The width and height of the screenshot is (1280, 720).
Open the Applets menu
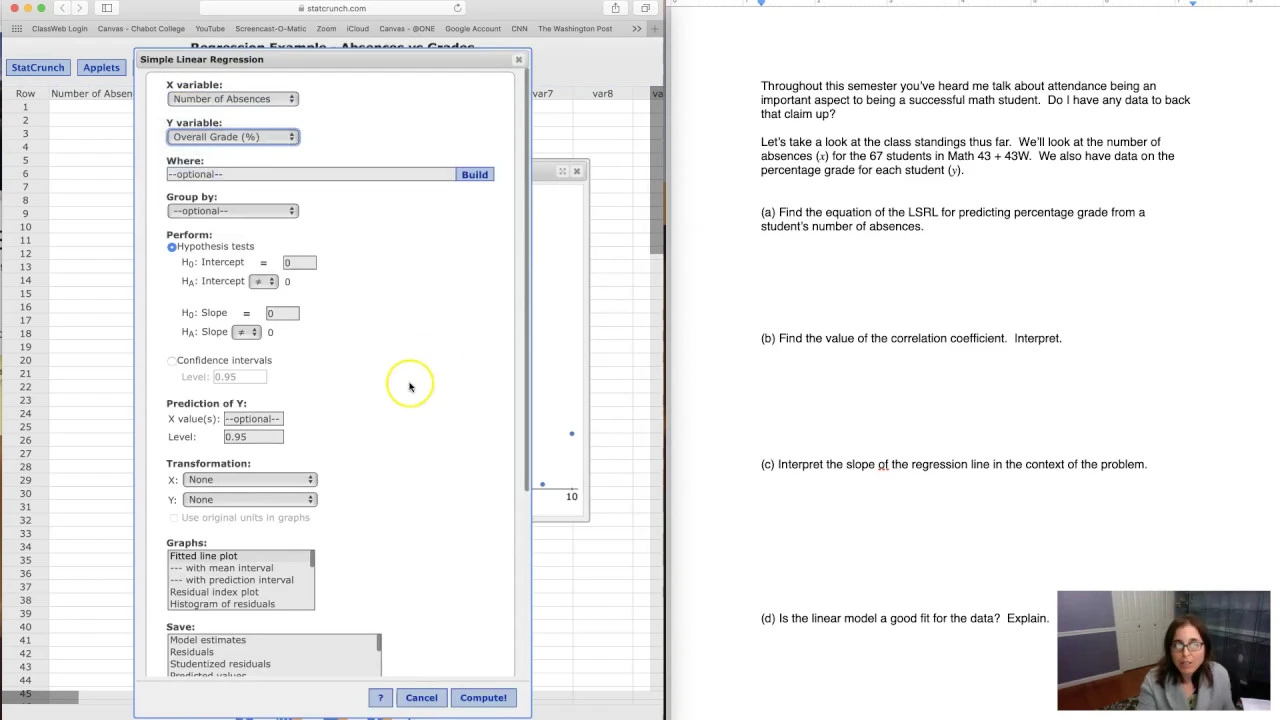(x=101, y=68)
